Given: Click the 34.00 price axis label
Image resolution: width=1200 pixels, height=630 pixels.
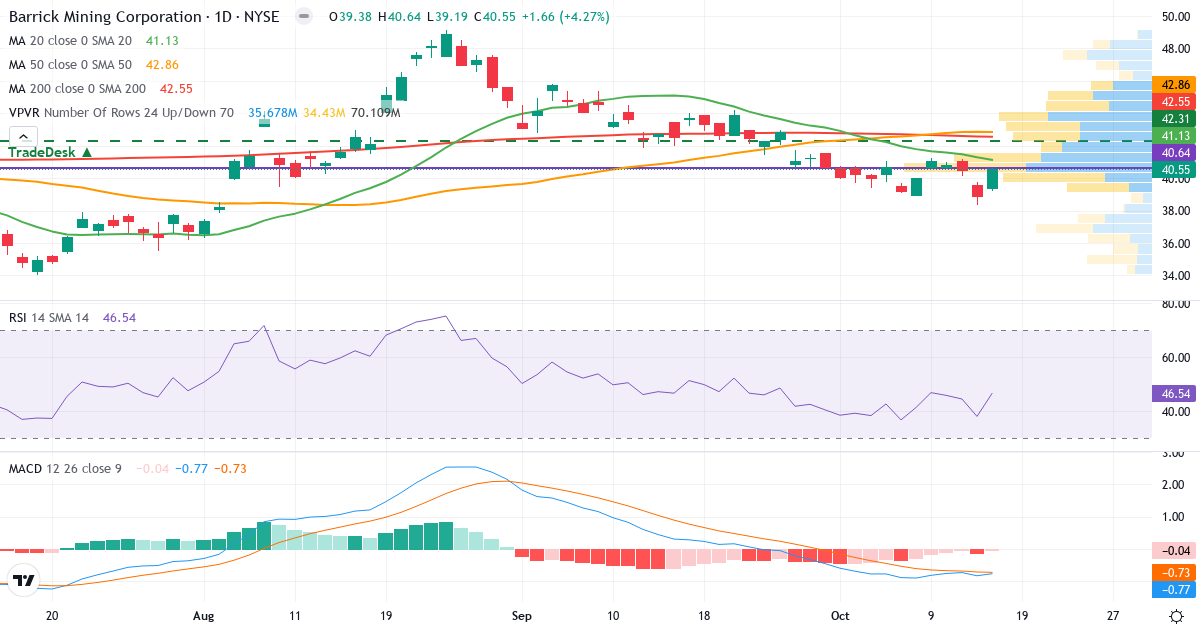Looking at the screenshot, I should click(1174, 276).
